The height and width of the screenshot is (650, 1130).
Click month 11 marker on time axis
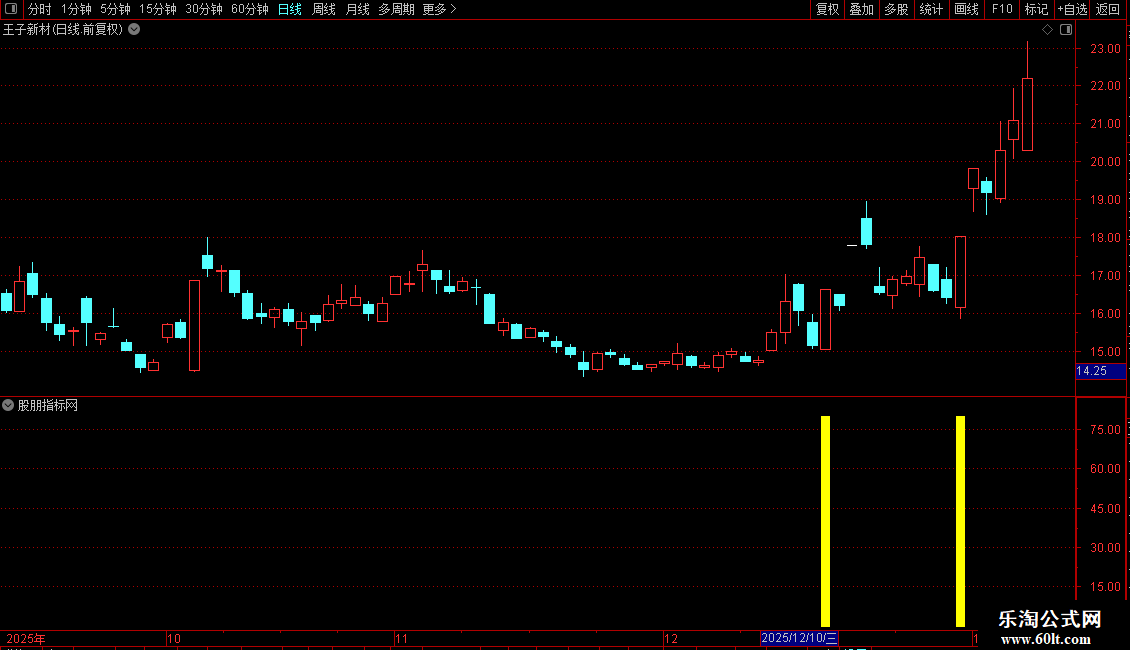(x=401, y=639)
